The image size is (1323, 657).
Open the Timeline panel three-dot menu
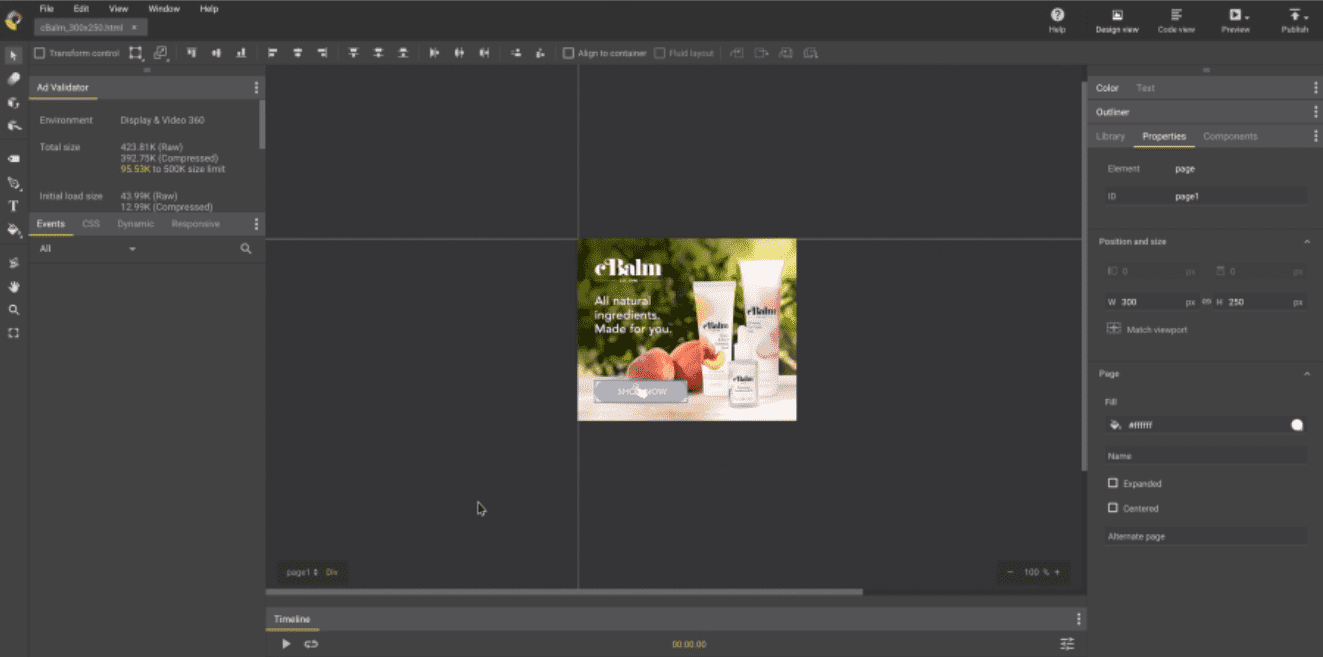click(x=1078, y=619)
